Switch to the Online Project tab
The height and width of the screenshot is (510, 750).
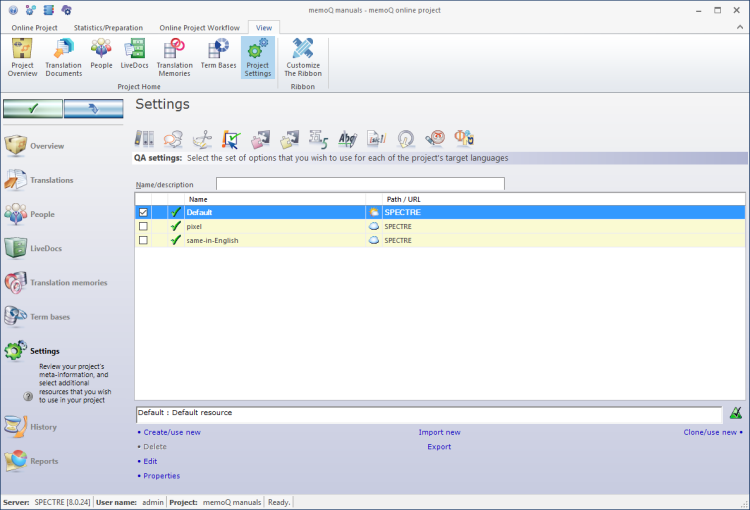pyautogui.click(x=34, y=28)
